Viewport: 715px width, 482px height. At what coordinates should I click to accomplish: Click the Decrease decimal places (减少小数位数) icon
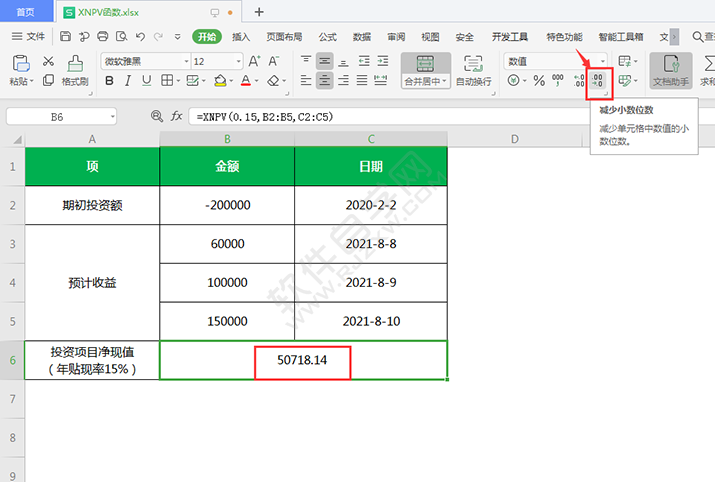(597, 81)
